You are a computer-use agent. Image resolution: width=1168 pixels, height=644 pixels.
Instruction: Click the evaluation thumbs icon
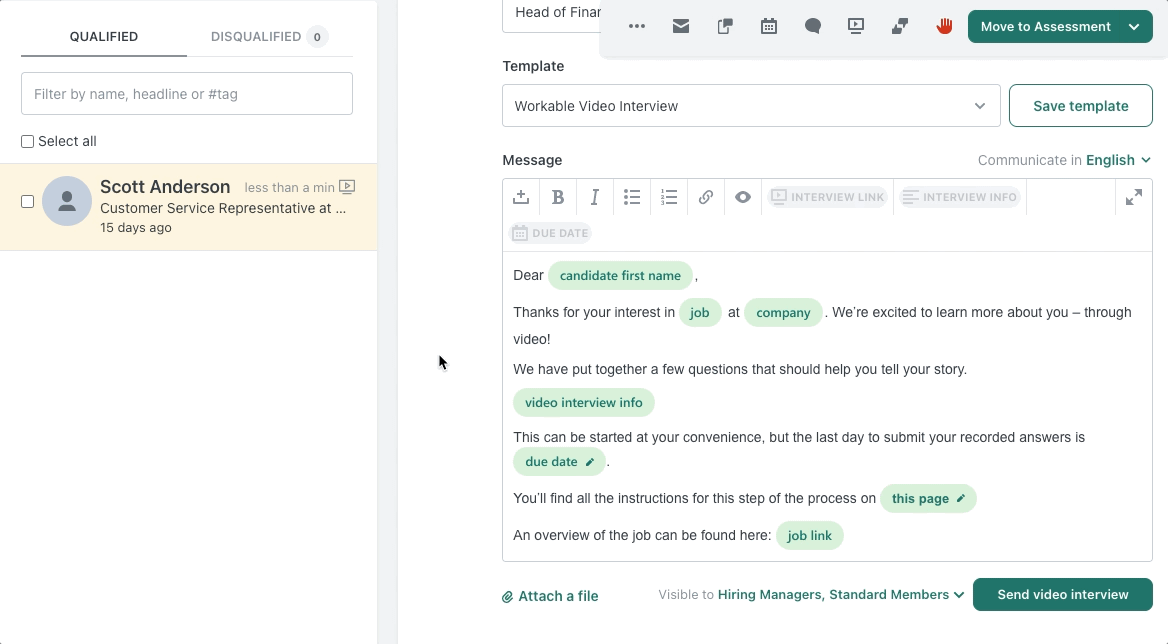coord(900,26)
